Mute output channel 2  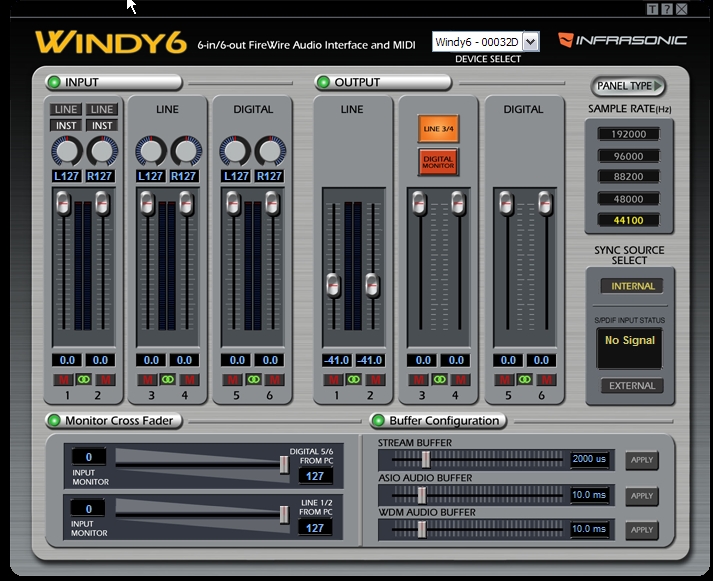pyautogui.click(x=375, y=380)
